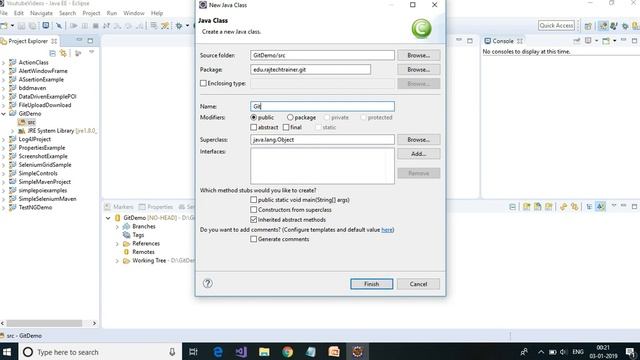Click the Eclipse icon in the taskbar

(358, 352)
